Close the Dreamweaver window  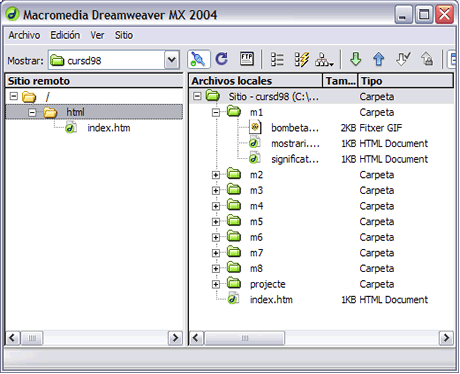click(x=445, y=15)
